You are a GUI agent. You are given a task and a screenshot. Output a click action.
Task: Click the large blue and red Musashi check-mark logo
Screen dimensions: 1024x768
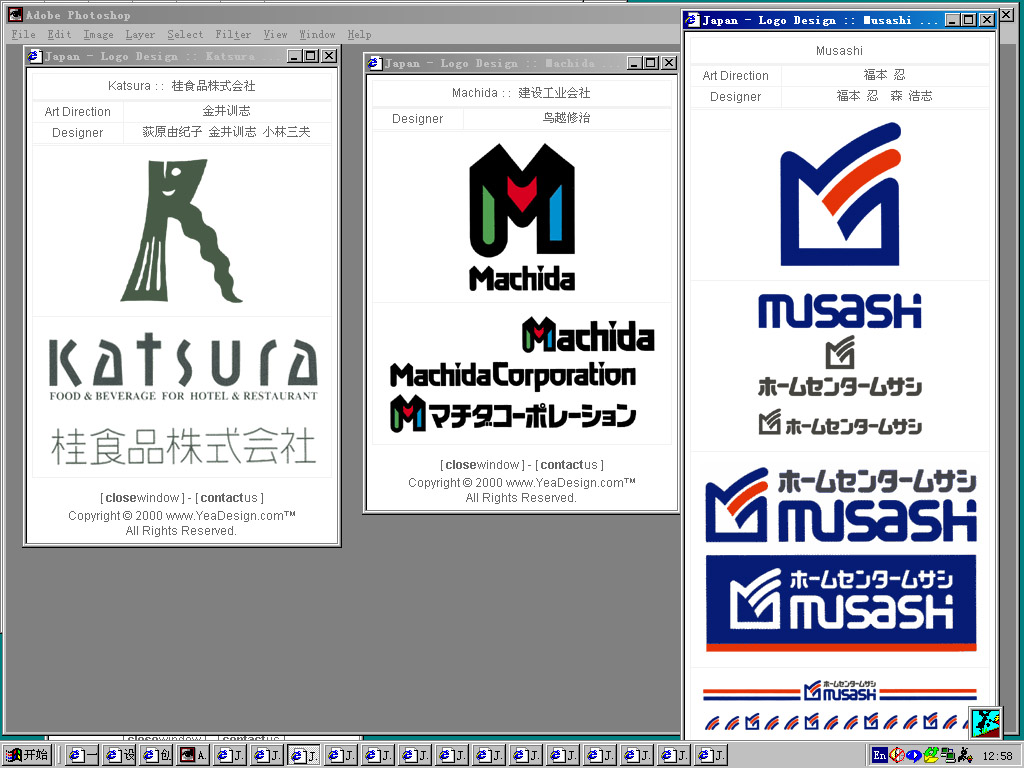click(x=840, y=194)
